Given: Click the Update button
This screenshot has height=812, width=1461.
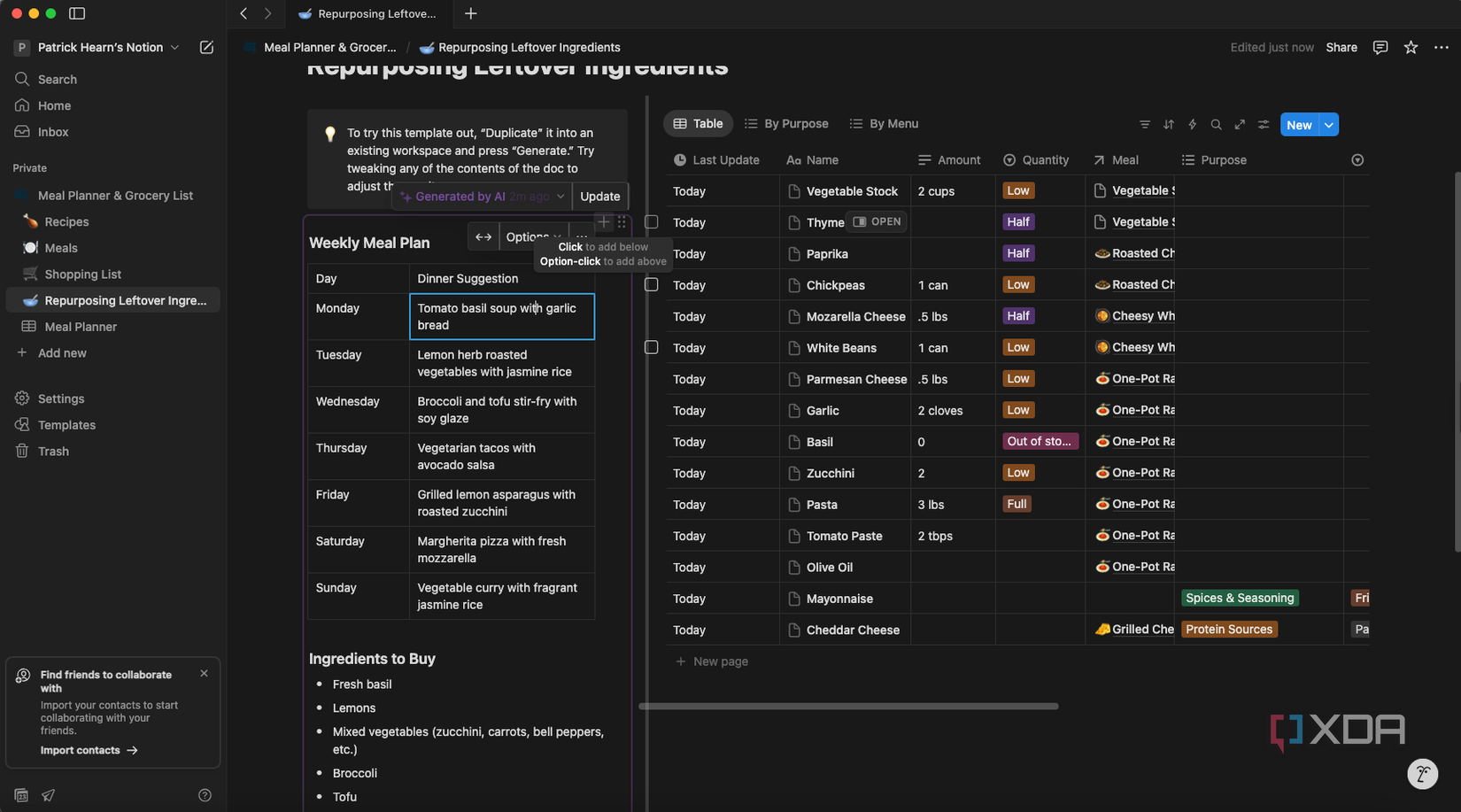Looking at the screenshot, I should 599,197.
